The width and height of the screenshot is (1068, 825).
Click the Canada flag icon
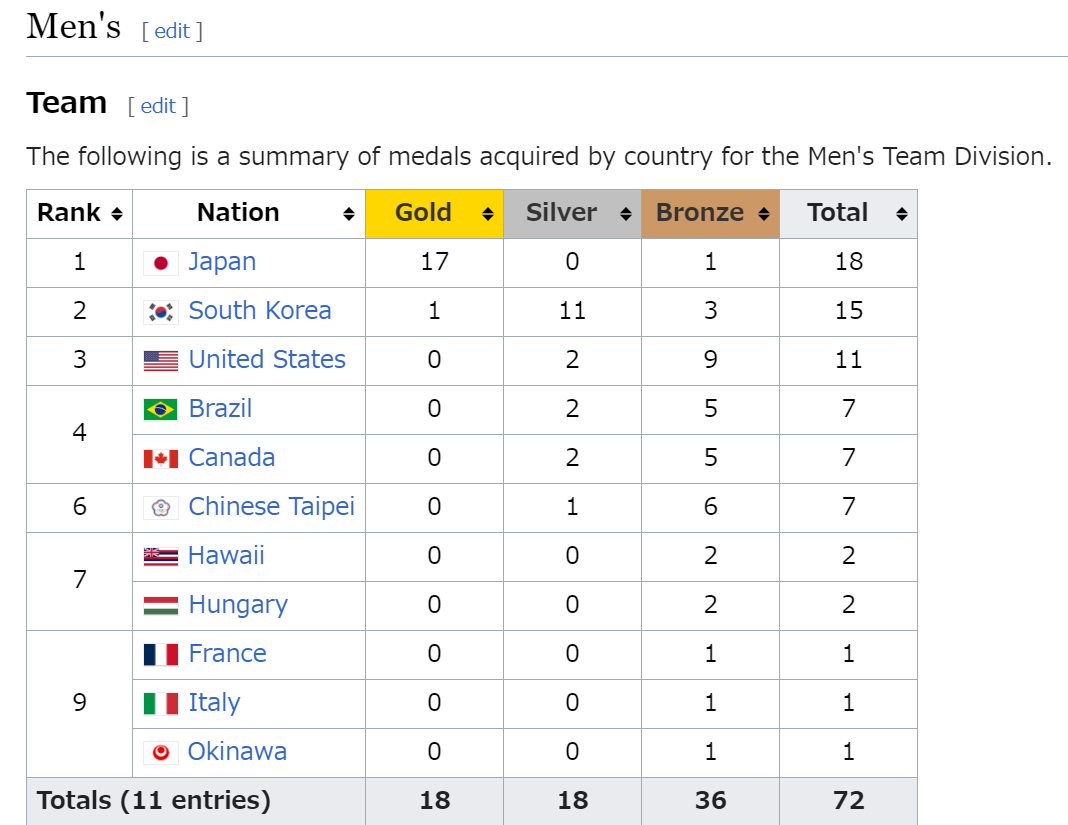click(161, 459)
